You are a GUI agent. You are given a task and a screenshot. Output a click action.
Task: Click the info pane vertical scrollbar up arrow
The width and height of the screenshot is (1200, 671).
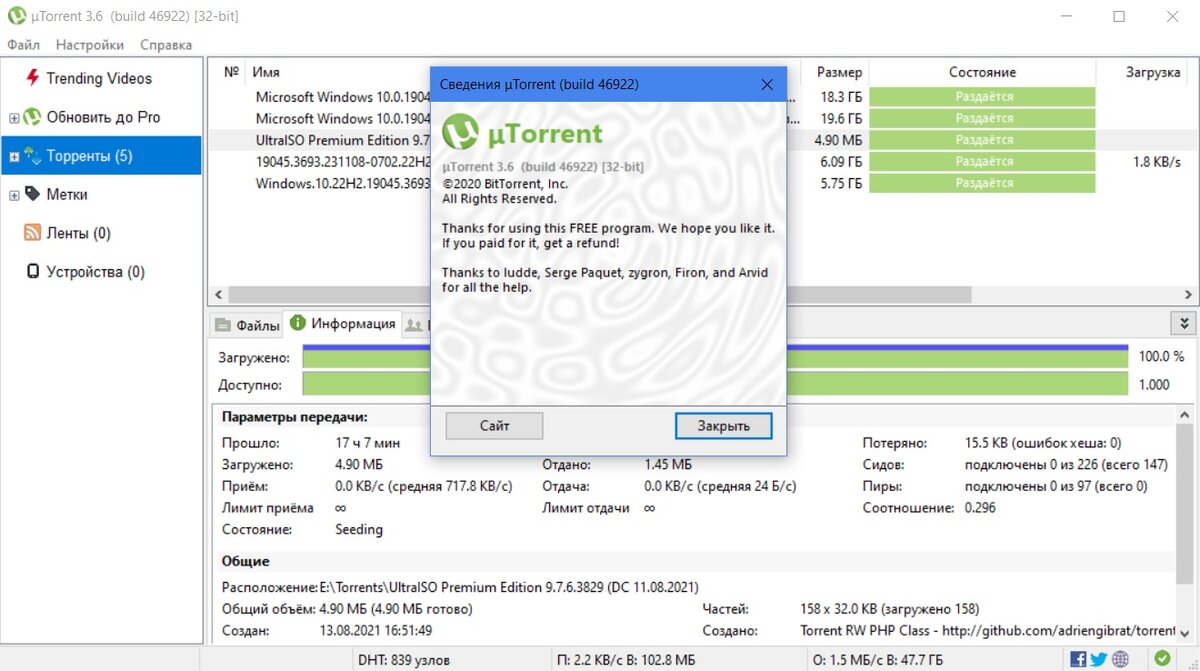pos(1185,413)
